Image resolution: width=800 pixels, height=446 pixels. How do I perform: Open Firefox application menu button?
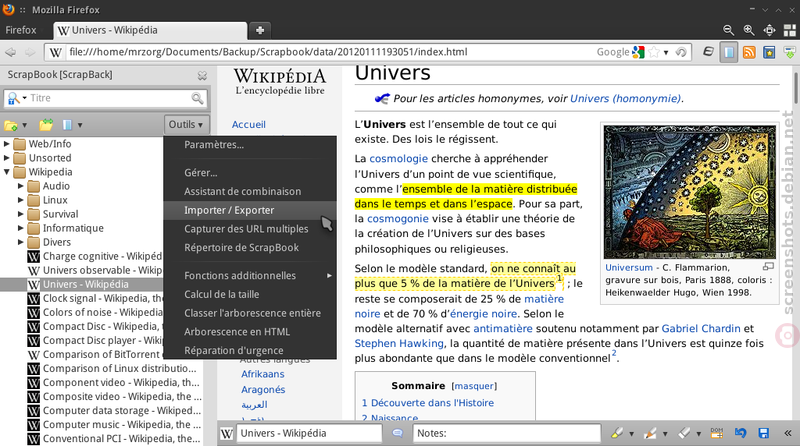click(x=21, y=30)
